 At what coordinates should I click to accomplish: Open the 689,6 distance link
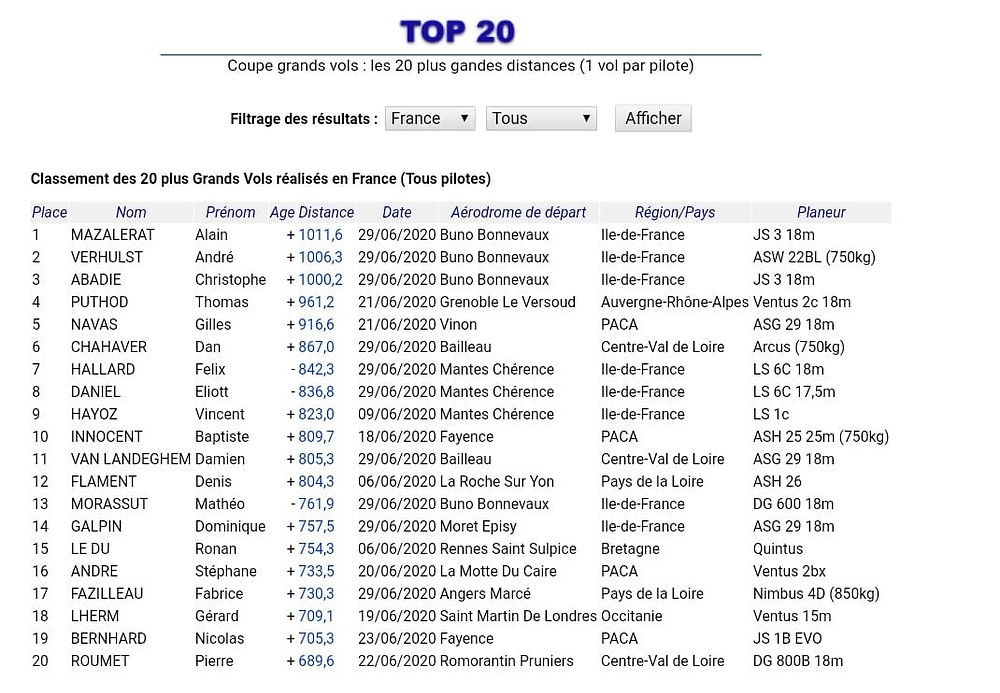point(316,660)
